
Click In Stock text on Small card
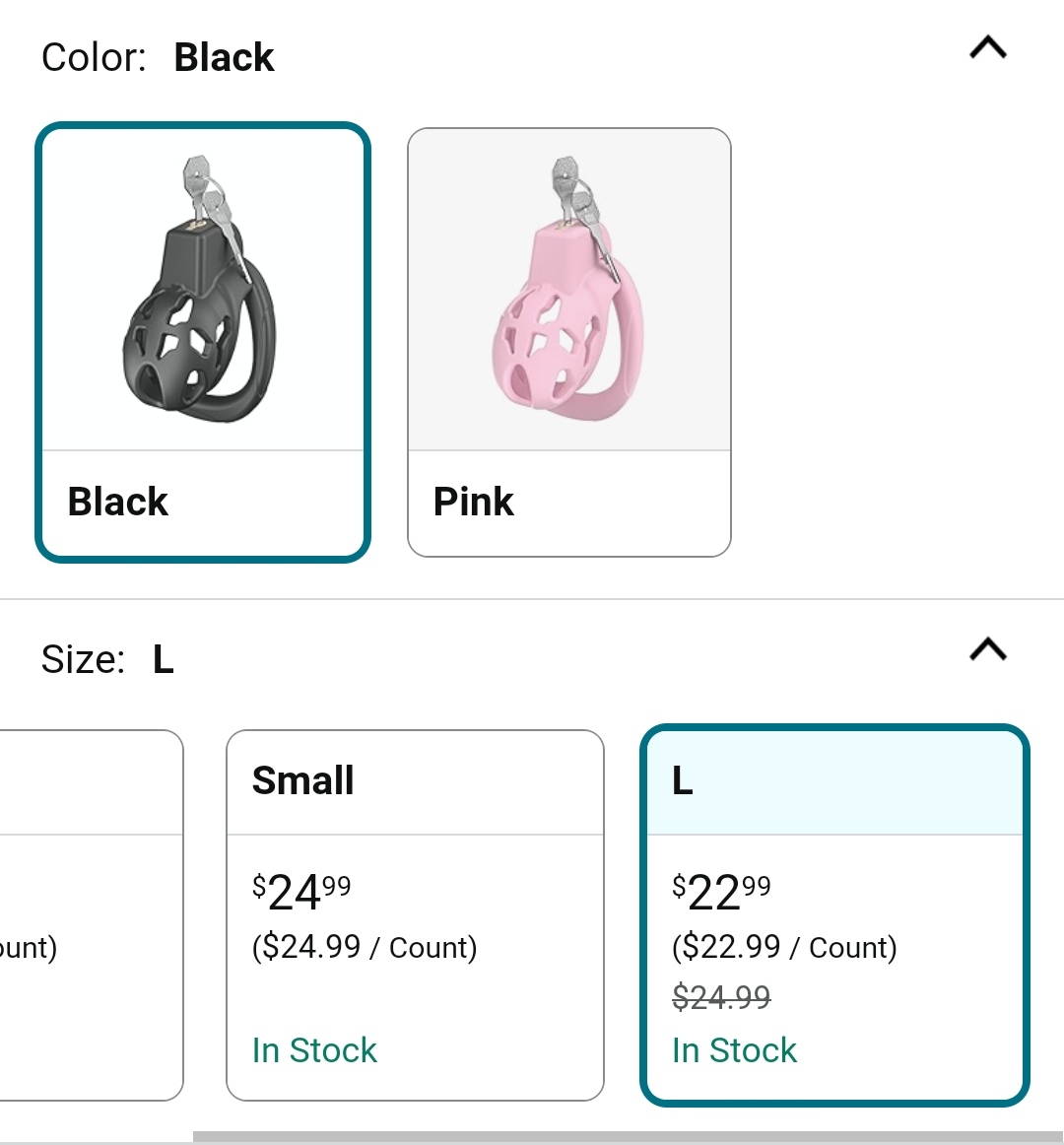coord(314,1050)
